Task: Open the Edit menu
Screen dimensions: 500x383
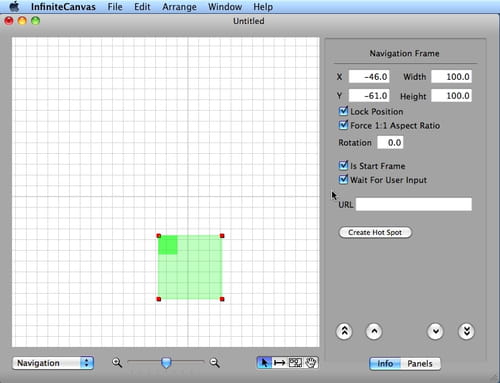Action: (x=142, y=7)
